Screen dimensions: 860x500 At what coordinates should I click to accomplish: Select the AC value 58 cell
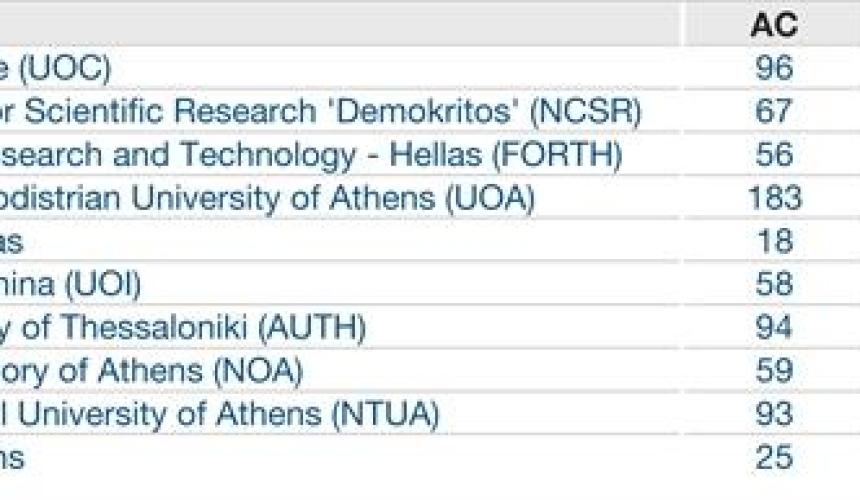pyautogui.click(x=774, y=285)
